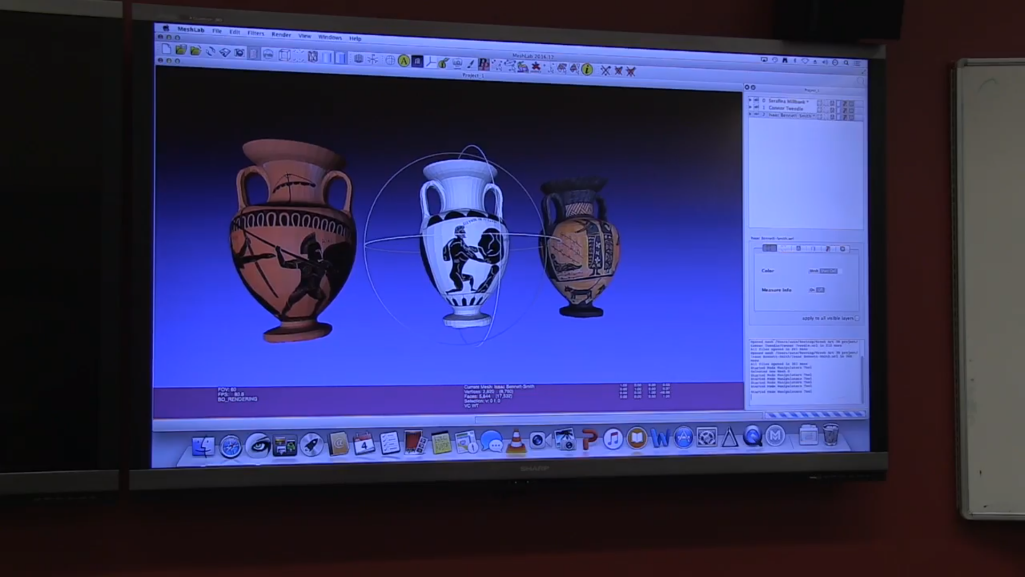This screenshot has width=1025, height=577.
Task: Click Spotlight search in menu bar
Action: tap(846, 63)
